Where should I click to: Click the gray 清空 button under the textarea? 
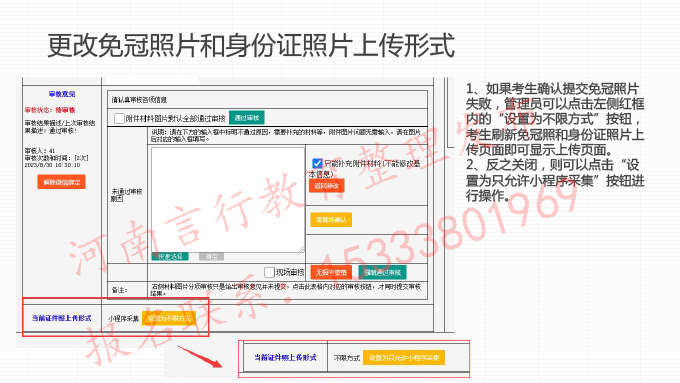tap(211, 256)
